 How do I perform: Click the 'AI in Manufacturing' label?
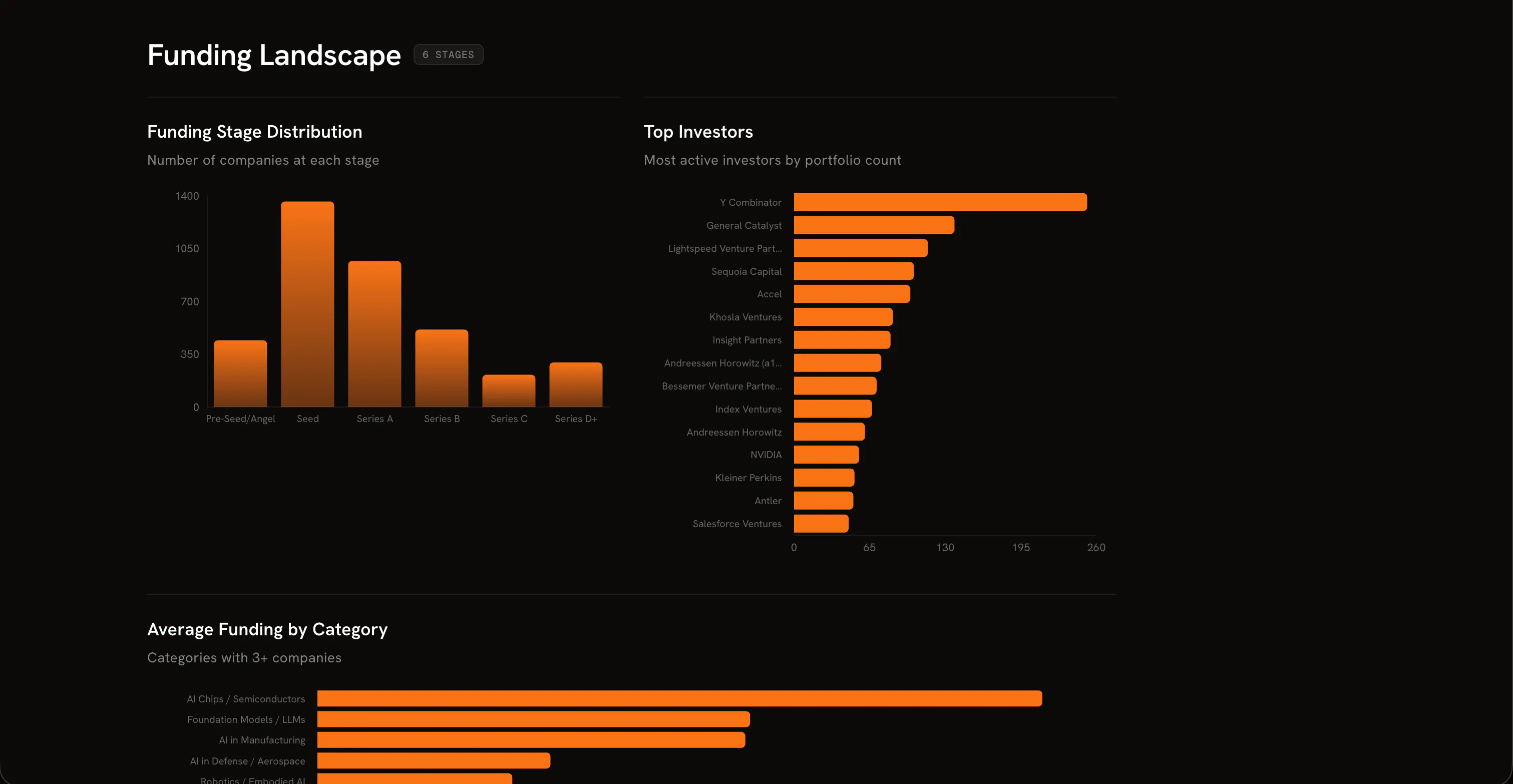coord(262,740)
